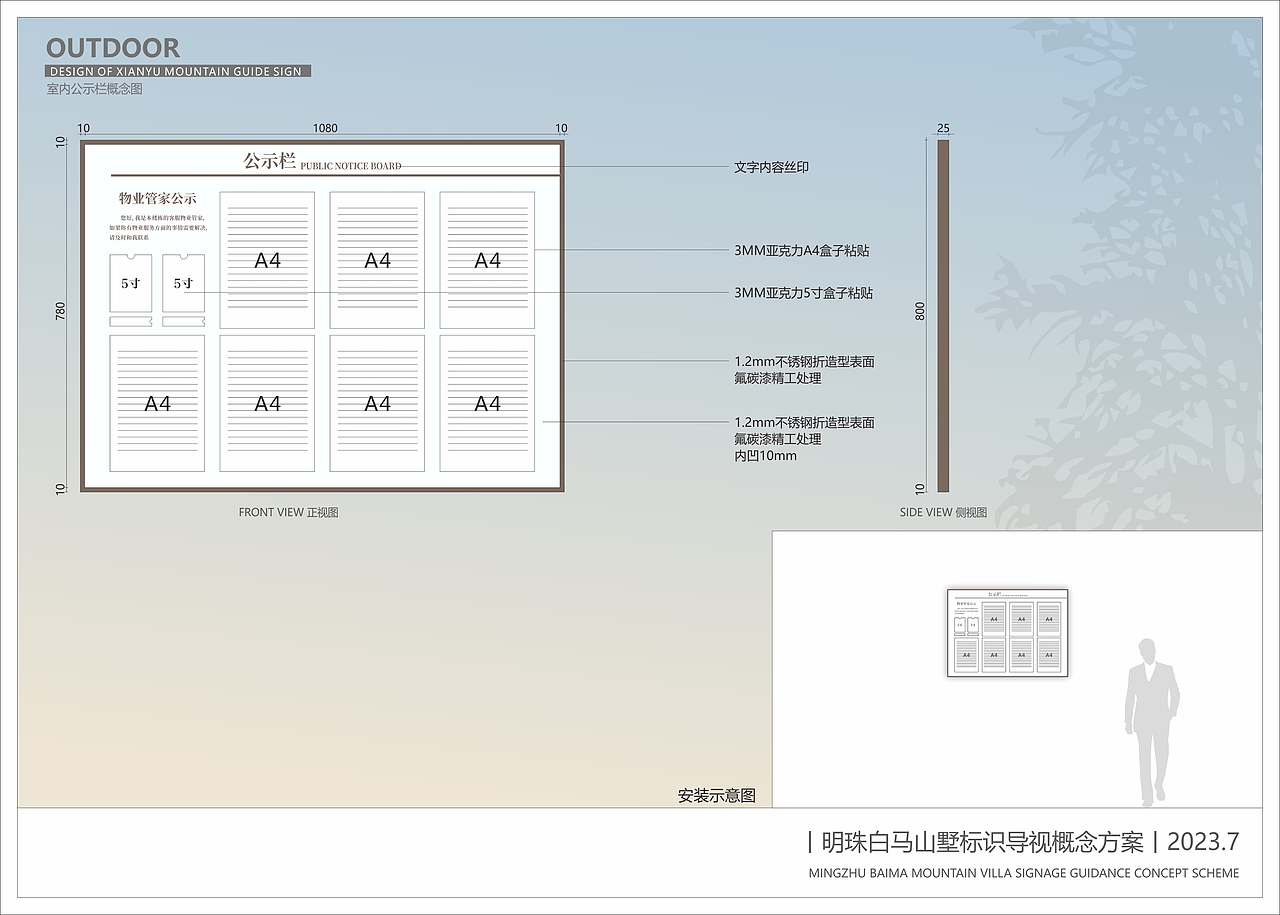This screenshot has height=915, width=1280.
Task: Select the 3MM亚克力A4盒子粘贴 annotation
Action: pyautogui.click(x=803, y=252)
